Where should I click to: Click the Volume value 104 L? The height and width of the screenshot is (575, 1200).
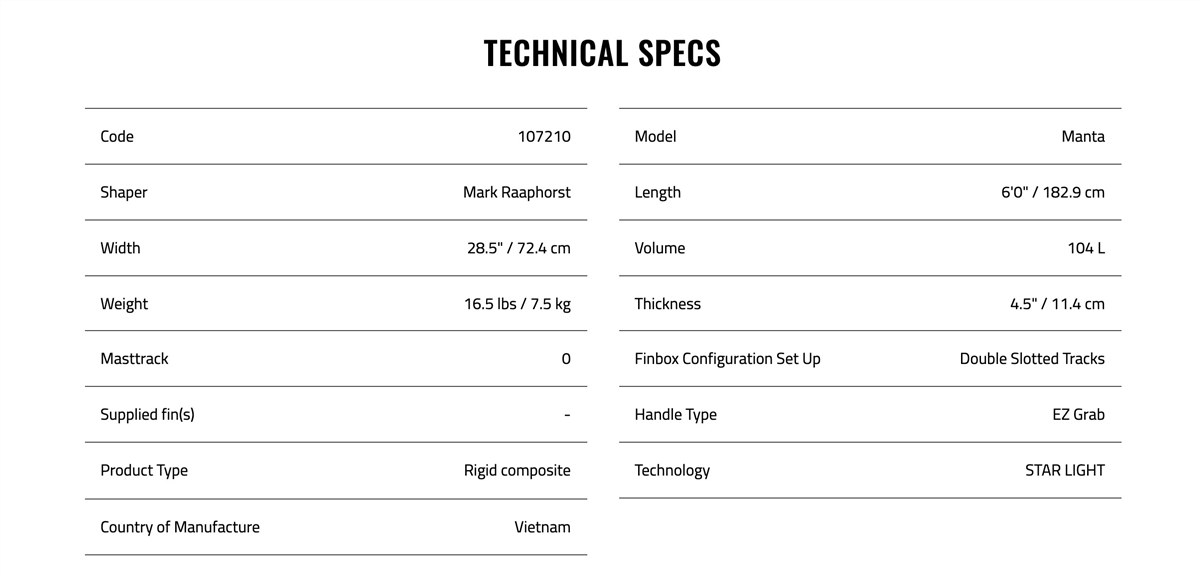[1086, 248]
